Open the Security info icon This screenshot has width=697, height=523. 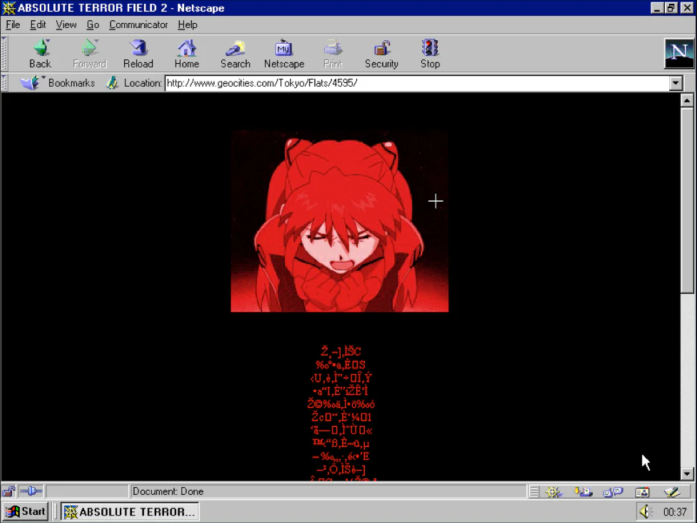click(x=381, y=53)
